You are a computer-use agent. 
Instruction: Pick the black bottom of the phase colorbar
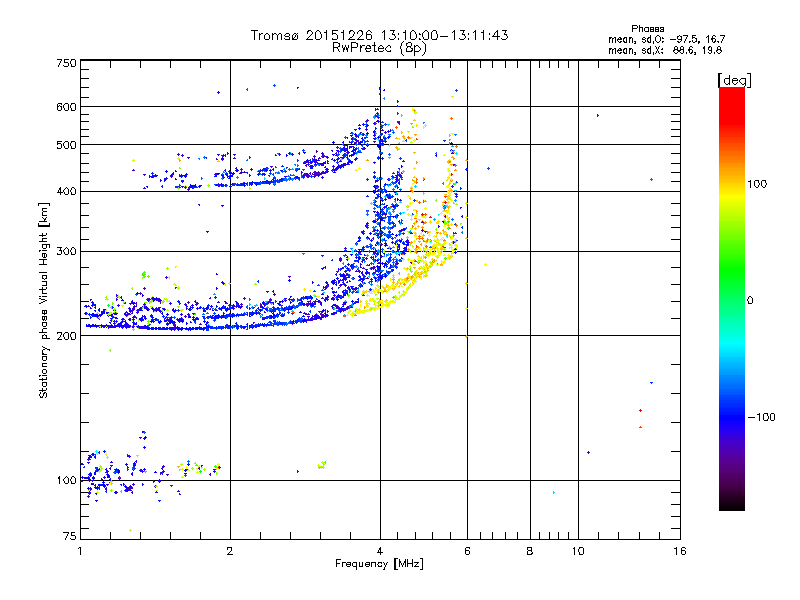(x=732, y=503)
